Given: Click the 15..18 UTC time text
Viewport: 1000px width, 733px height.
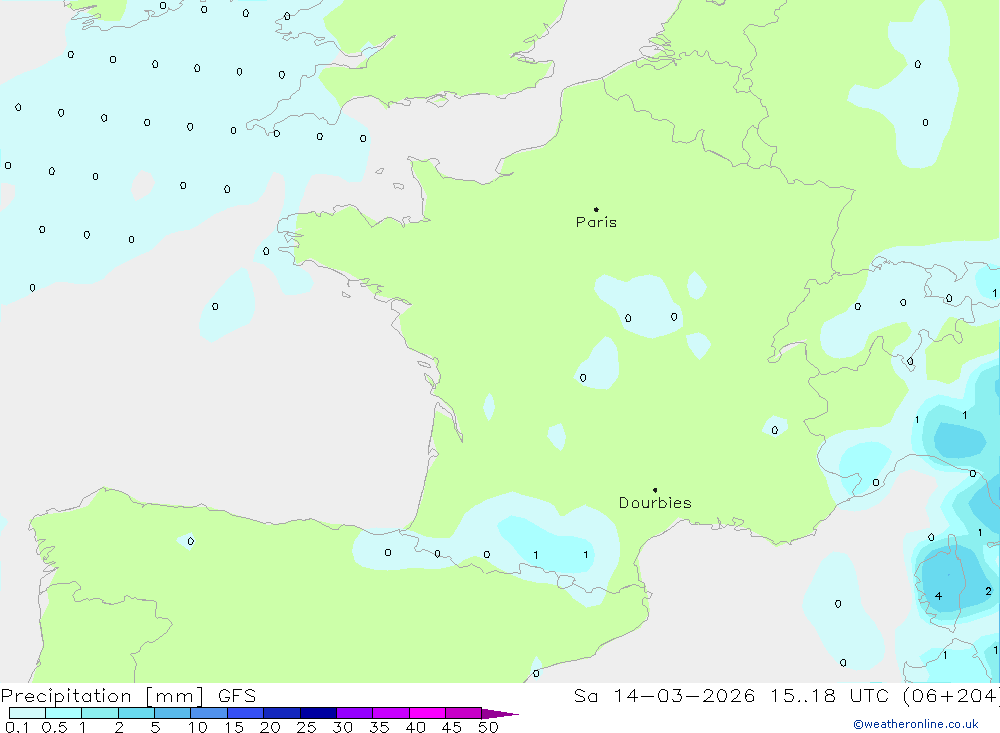Looking at the screenshot, I should (829, 695).
